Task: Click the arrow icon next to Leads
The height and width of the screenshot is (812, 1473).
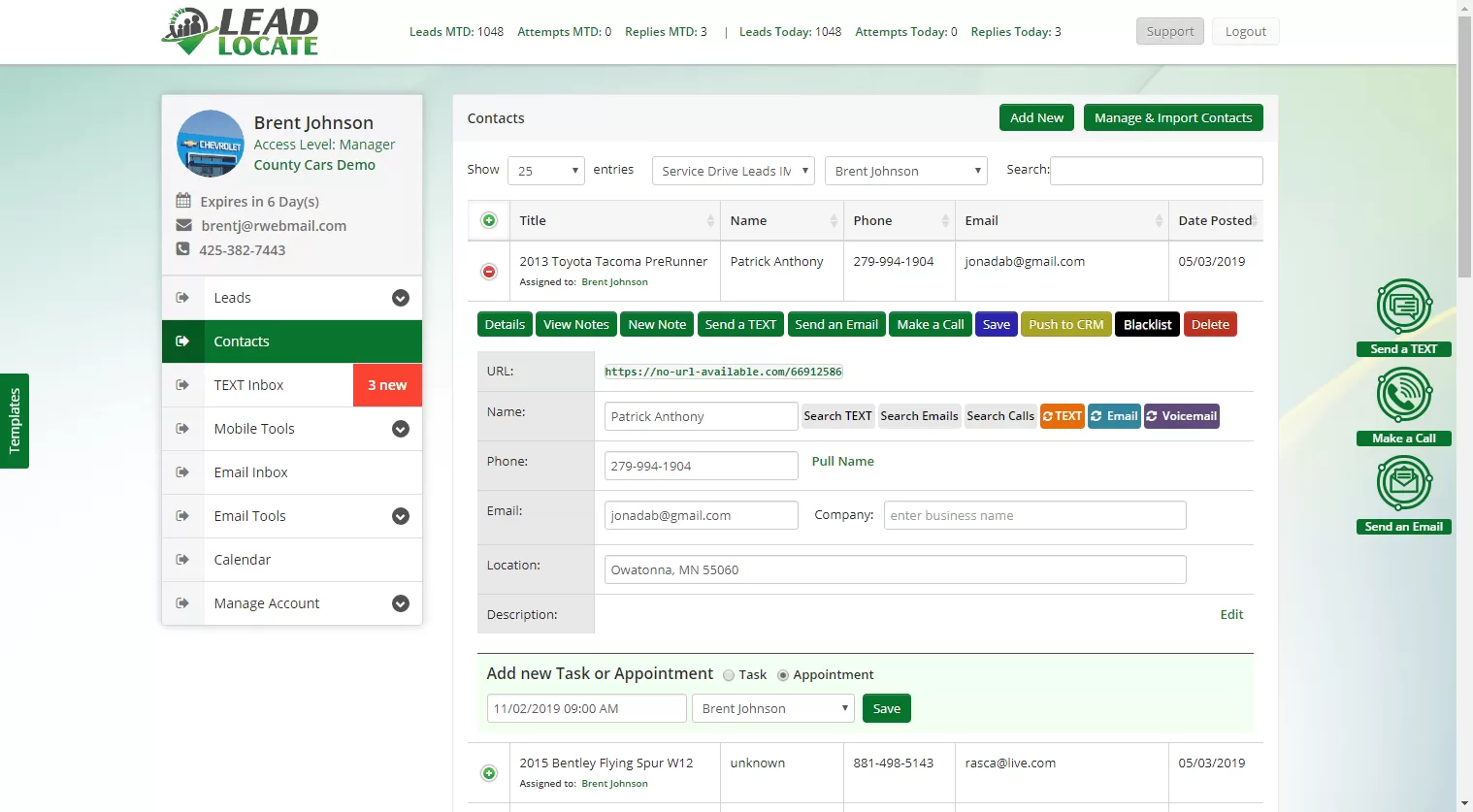Action: pos(181,298)
